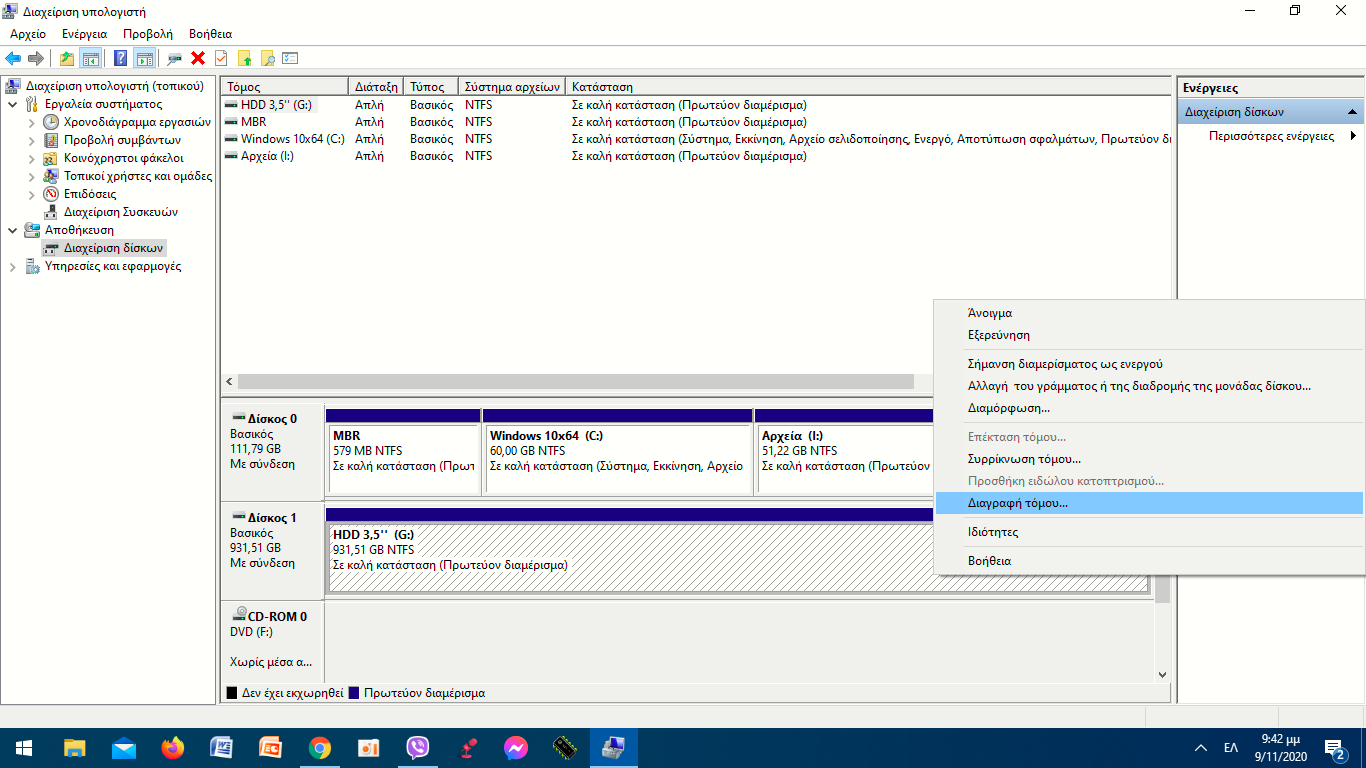The height and width of the screenshot is (768, 1366).
Task: Collapse the Εργαλεία συστήματος tree node
Action: [12, 104]
